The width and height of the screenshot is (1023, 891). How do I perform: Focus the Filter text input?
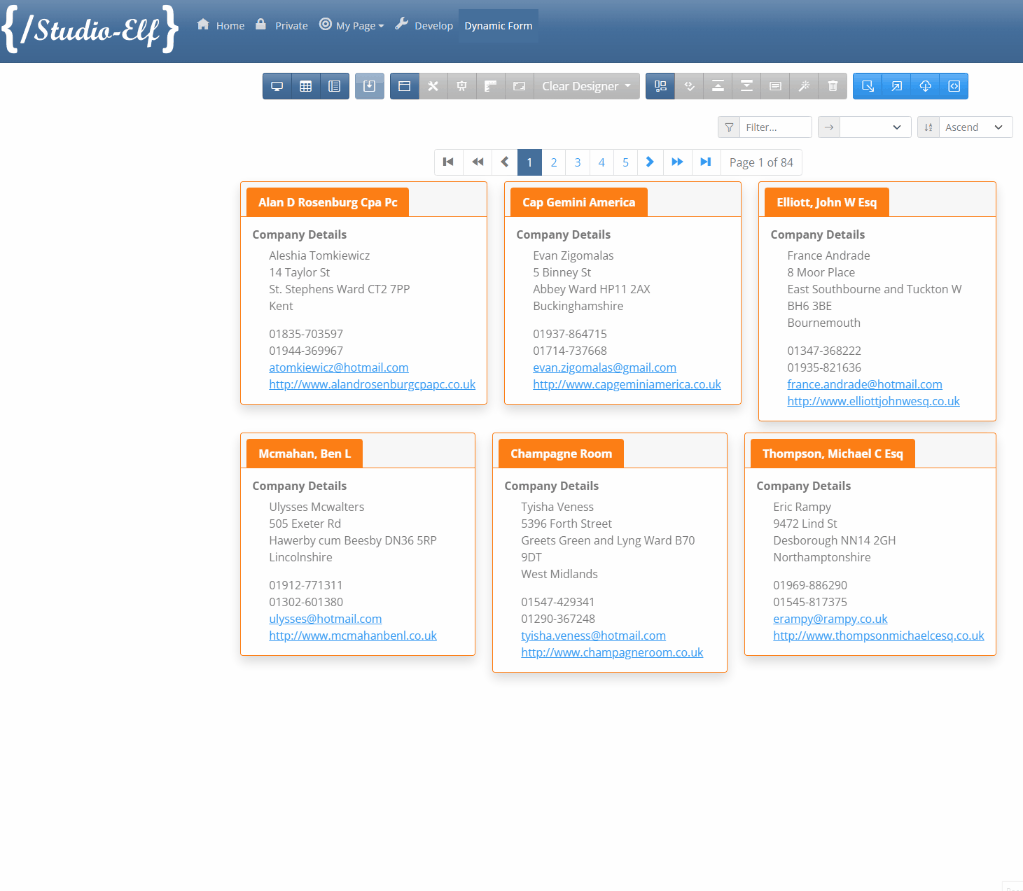775,127
